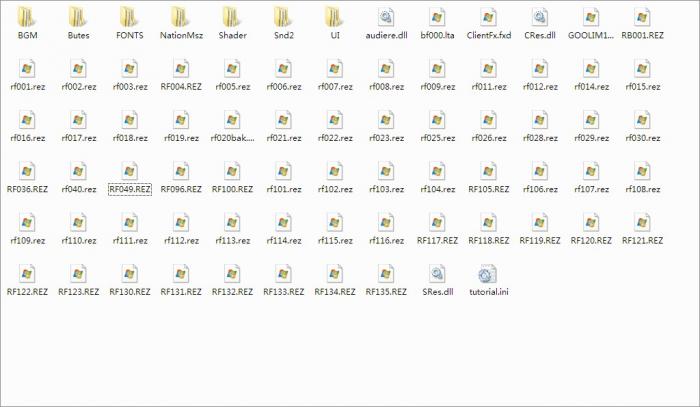Click the rf116.rez file name

pyautogui.click(x=386, y=241)
